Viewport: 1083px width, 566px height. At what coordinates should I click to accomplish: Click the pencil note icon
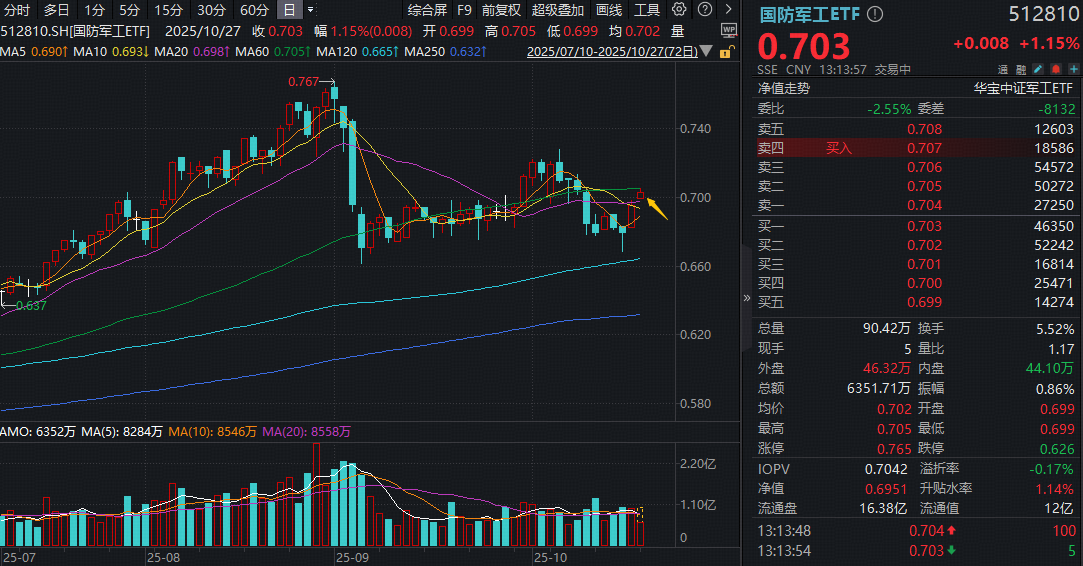pyautogui.click(x=1039, y=70)
